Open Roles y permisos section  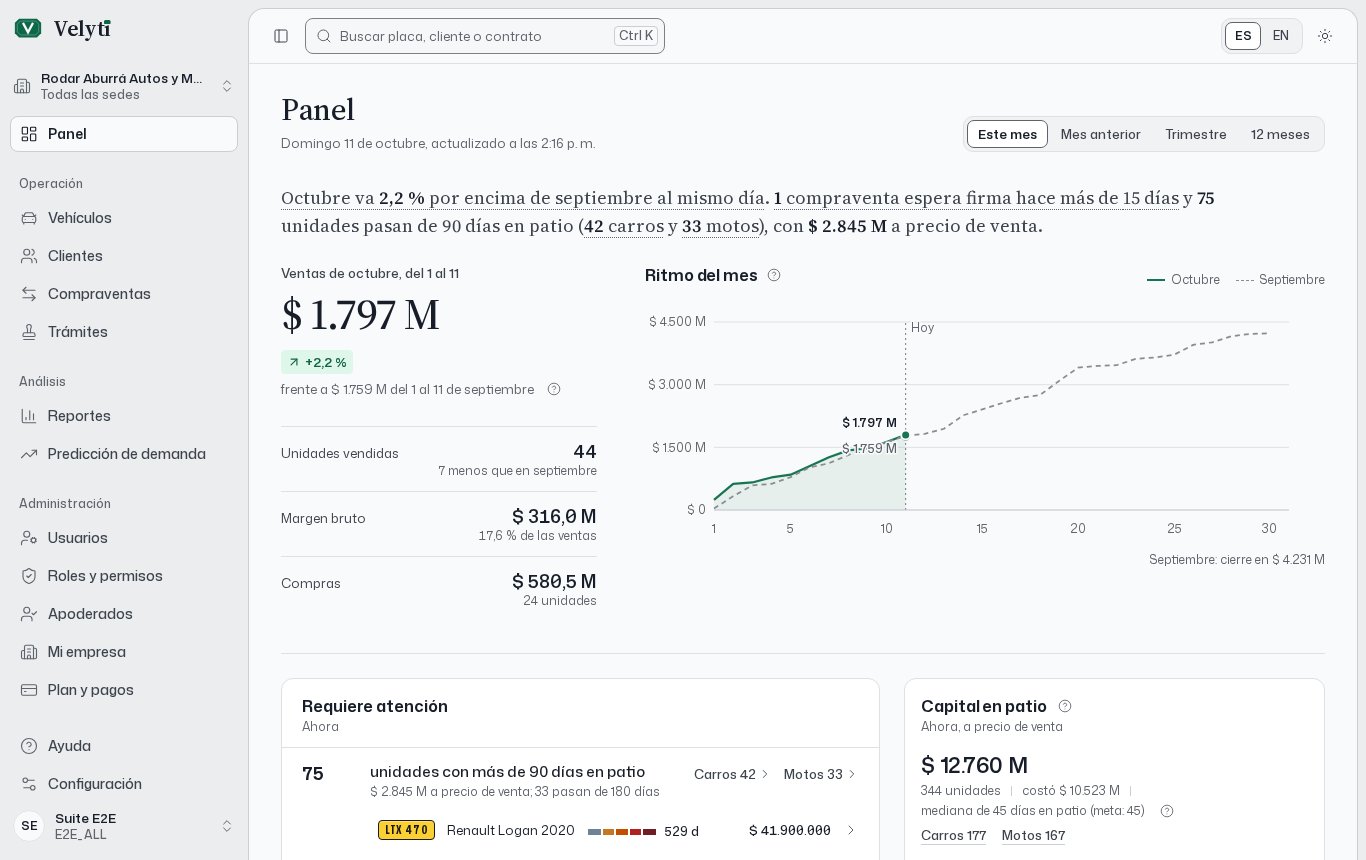coord(124,576)
